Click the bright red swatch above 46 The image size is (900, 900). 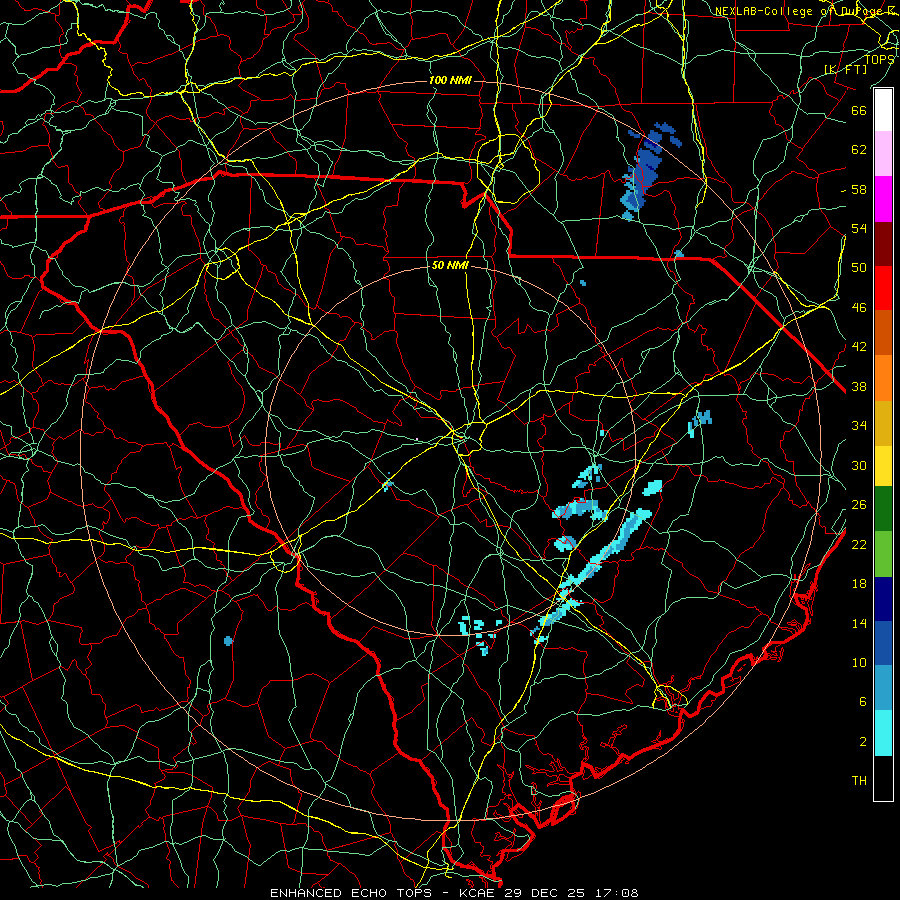tap(883, 288)
